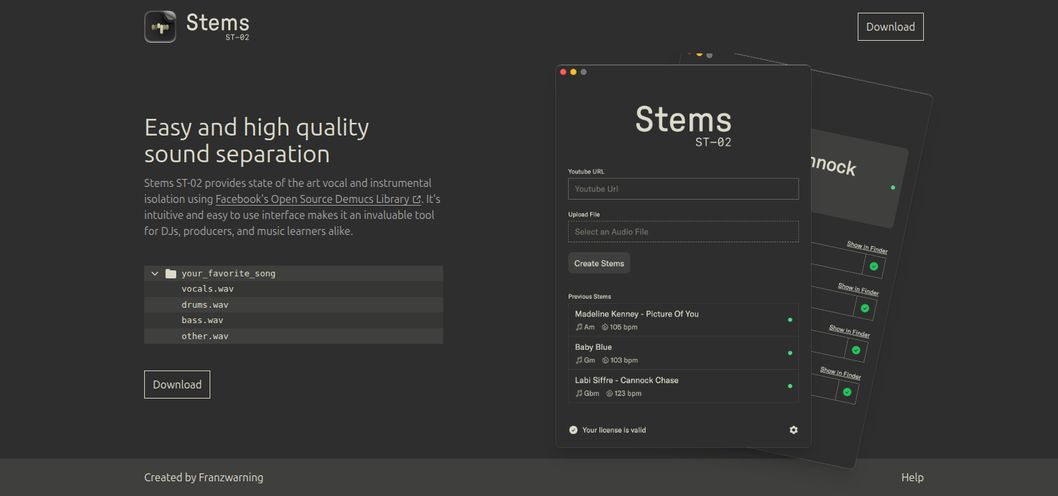
Task: Click the Stems app logo icon
Action: [x=160, y=27]
